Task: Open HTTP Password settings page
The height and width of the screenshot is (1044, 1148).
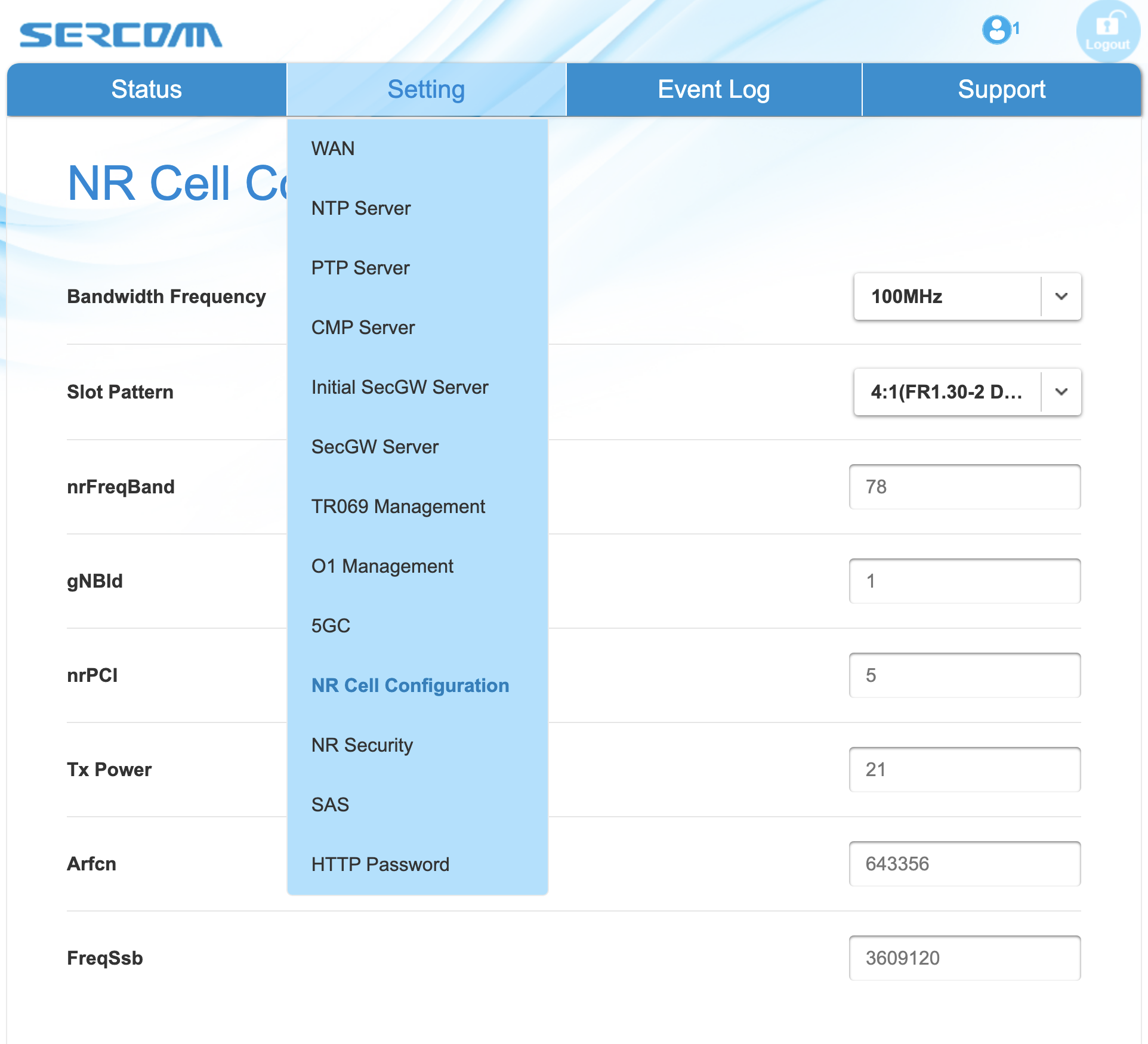Action: (x=380, y=864)
